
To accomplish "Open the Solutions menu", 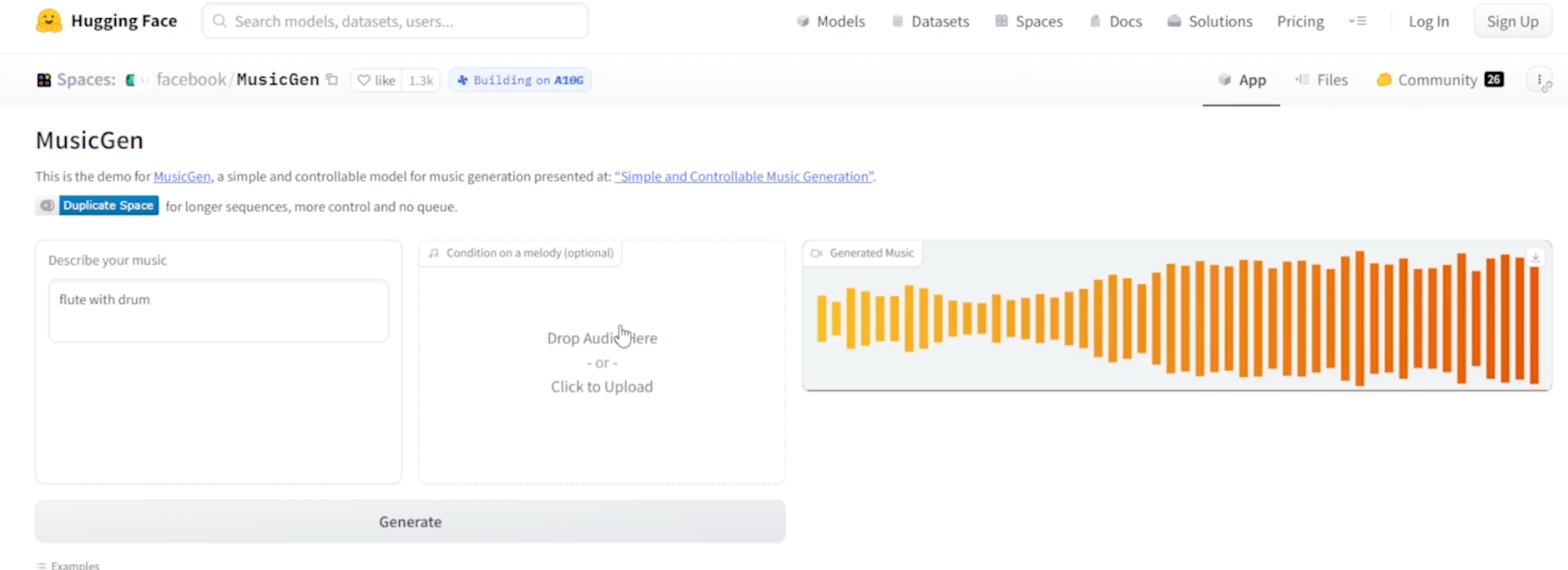I will tap(1209, 21).
